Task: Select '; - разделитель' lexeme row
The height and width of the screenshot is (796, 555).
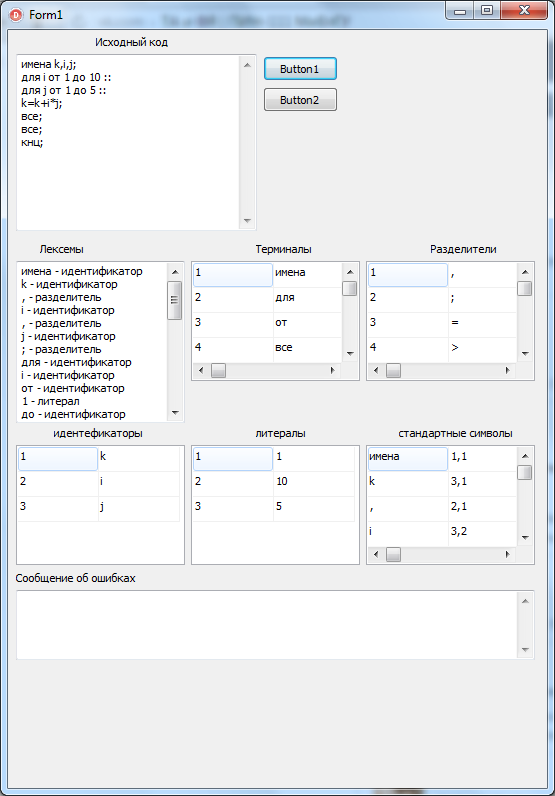Action: [x=61, y=349]
